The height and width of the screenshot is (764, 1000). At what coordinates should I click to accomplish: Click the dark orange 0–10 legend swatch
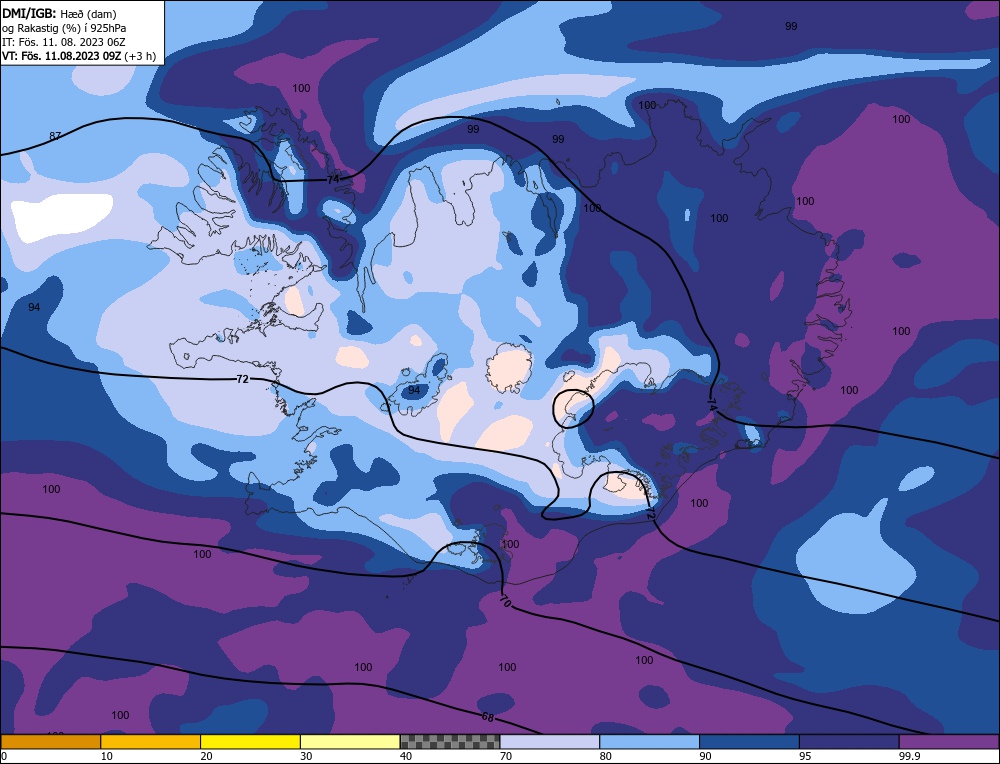(x=50, y=742)
